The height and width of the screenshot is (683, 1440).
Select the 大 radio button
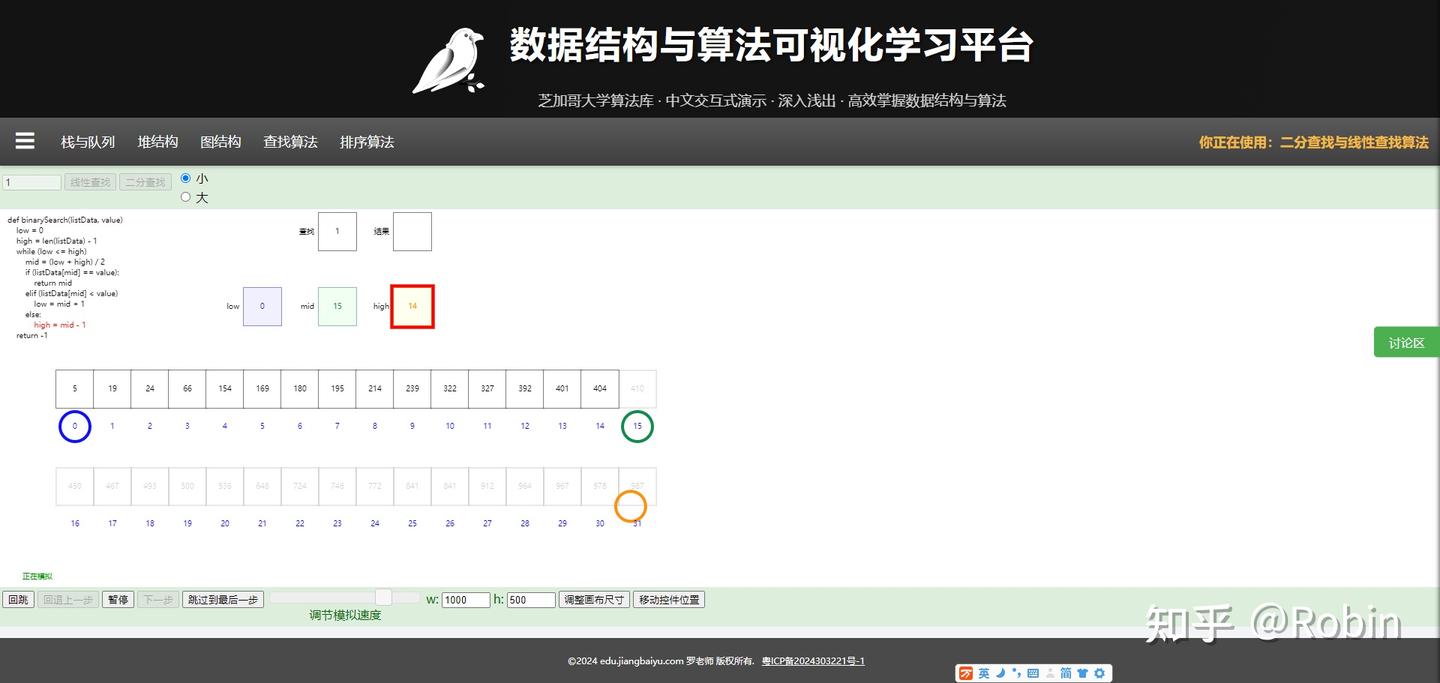(185, 196)
